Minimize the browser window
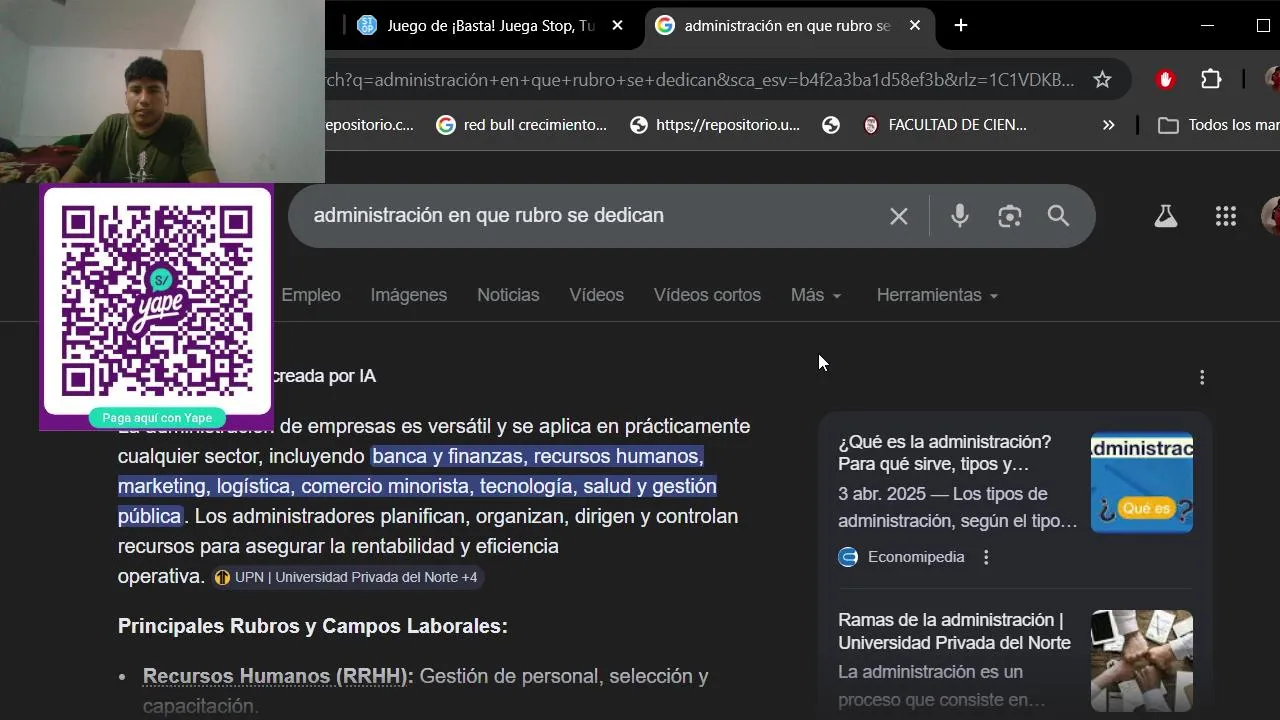The height and width of the screenshot is (720, 1280). click(1207, 26)
